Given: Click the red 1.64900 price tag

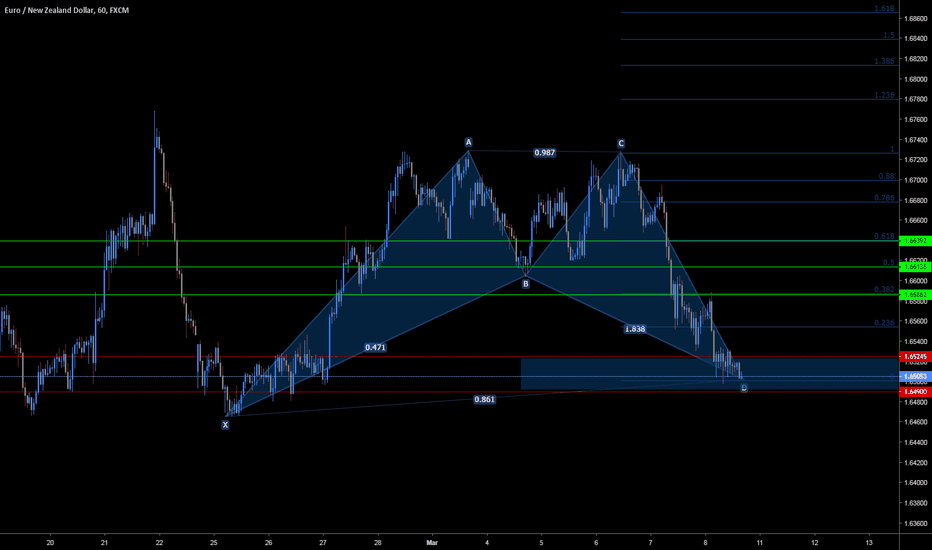Looking at the screenshot, I should pos(915,392).
